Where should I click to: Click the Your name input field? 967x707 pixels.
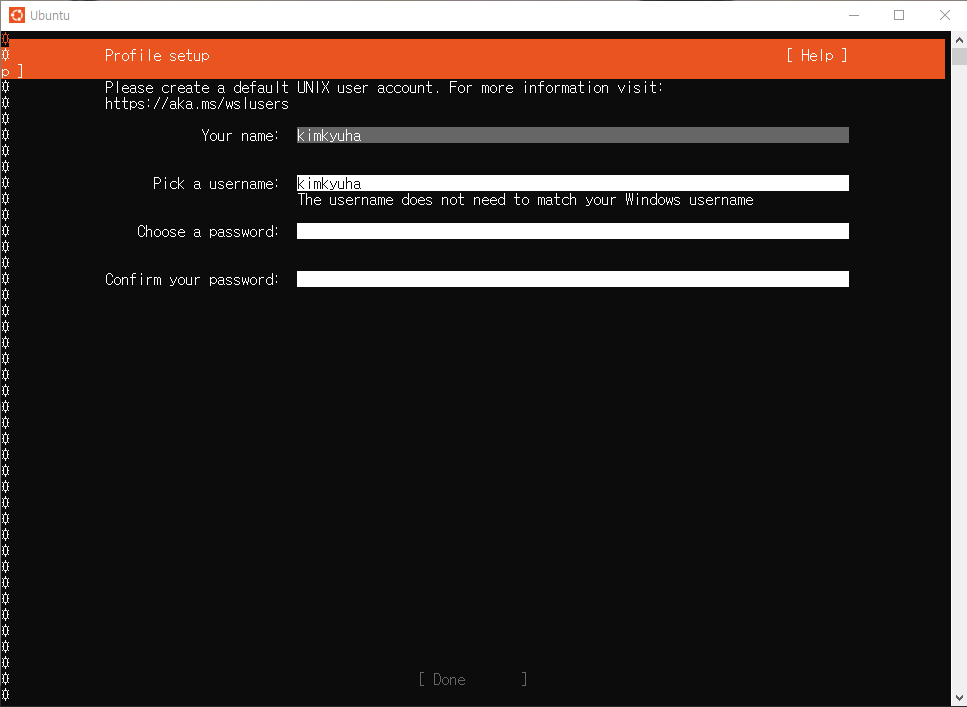tap(572, 135)
